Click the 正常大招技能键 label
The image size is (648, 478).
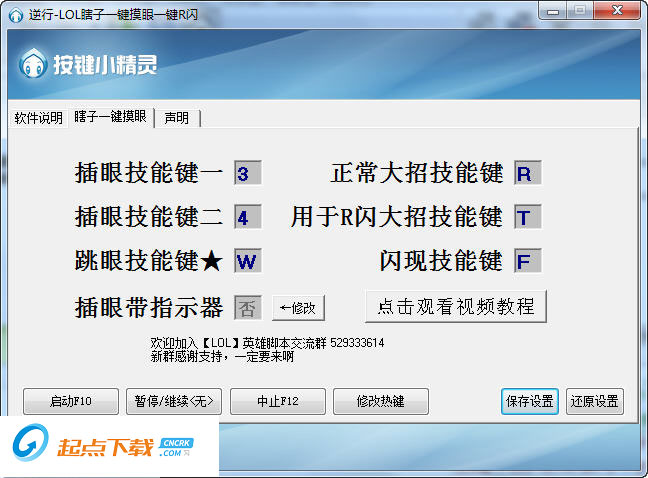click(x=417, y=173)
